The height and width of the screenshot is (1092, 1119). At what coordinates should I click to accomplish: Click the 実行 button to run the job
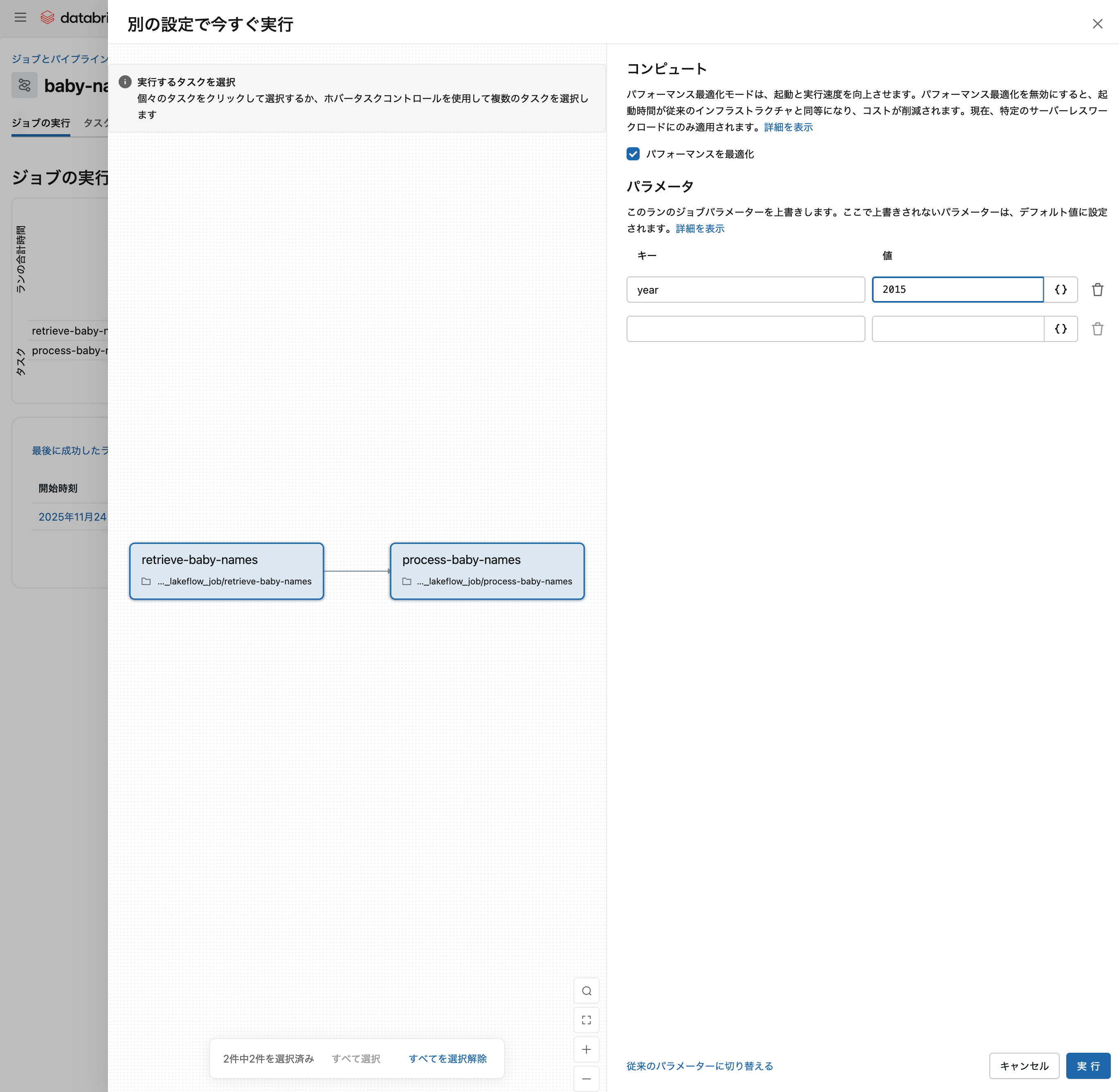click(1089, 1065)
